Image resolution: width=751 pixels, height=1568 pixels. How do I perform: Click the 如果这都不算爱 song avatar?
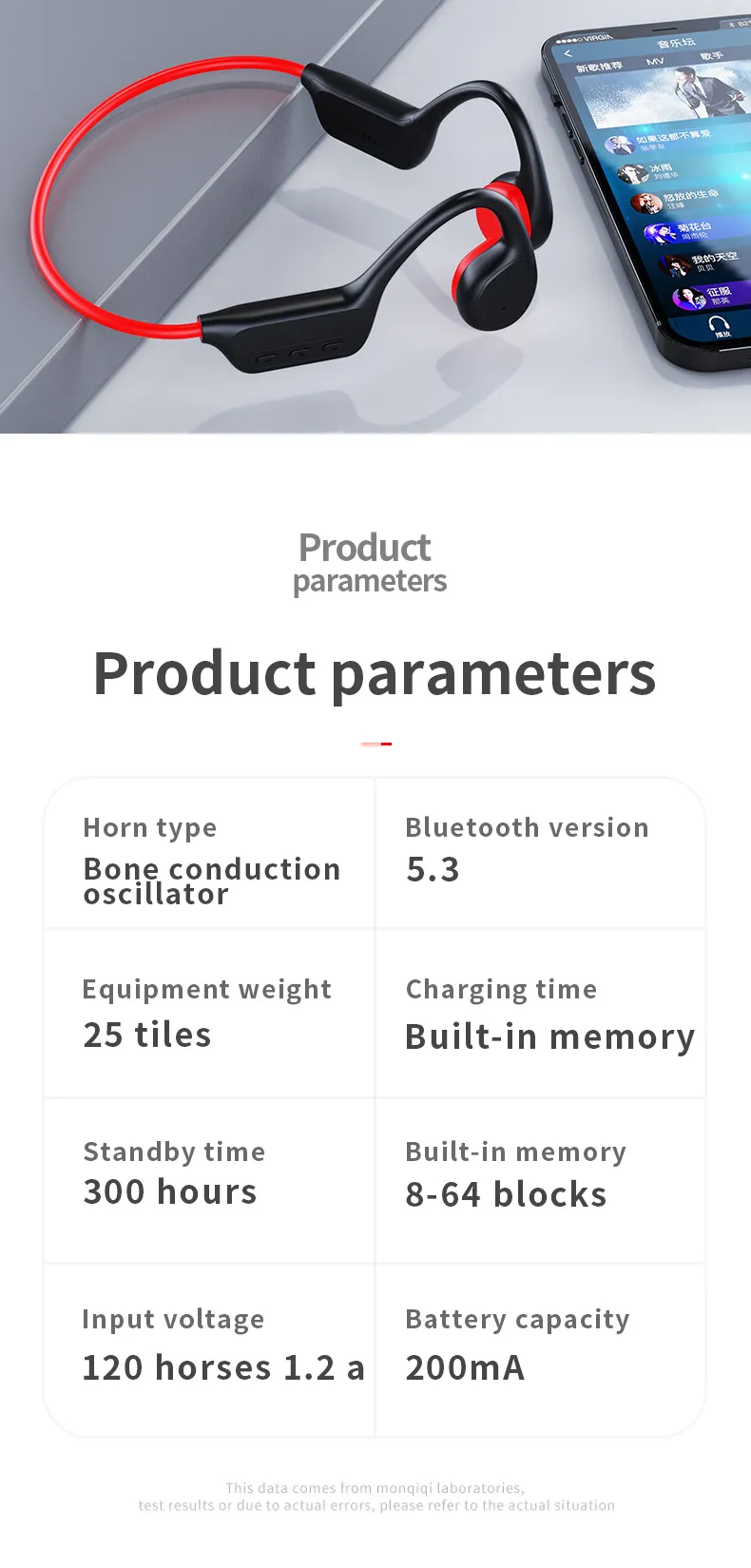621,145
